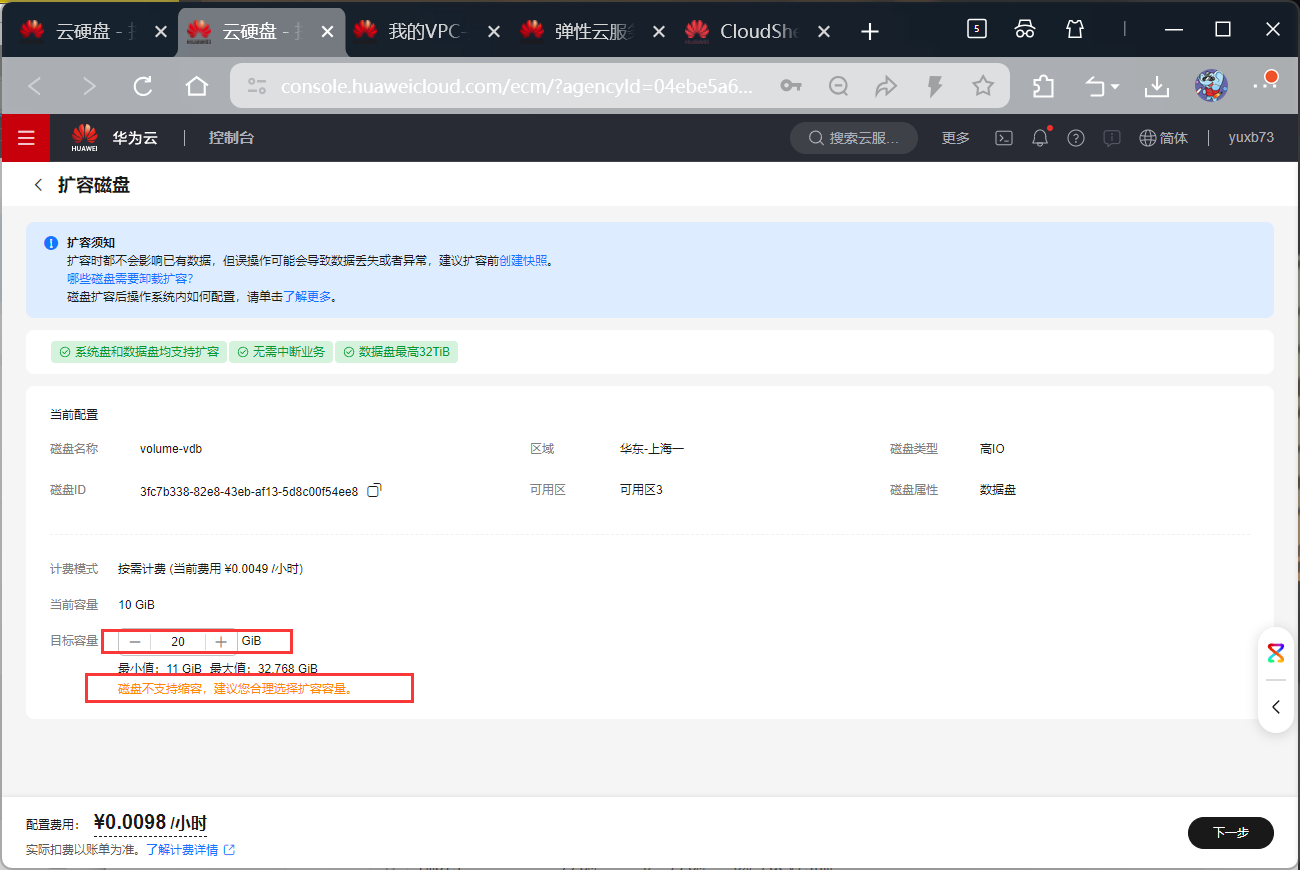Click the 无需中断业务 tag
This screenshot has width=1300, height=870.
pyautogui.click(x=280, y=352)
